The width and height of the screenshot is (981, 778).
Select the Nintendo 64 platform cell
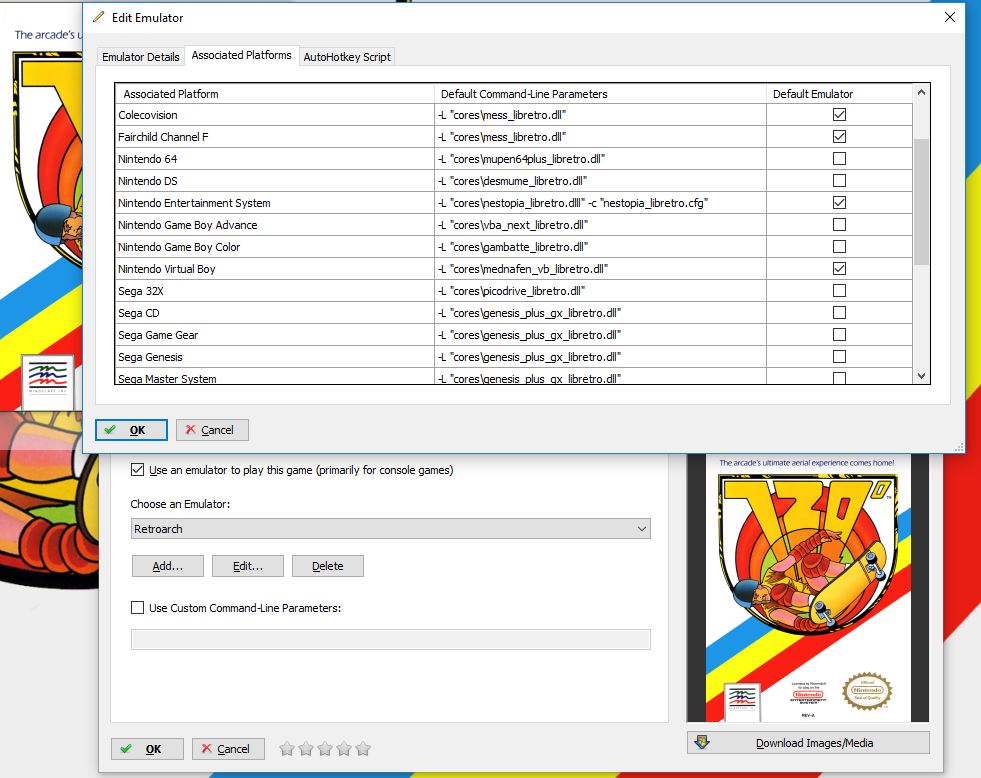275,159
